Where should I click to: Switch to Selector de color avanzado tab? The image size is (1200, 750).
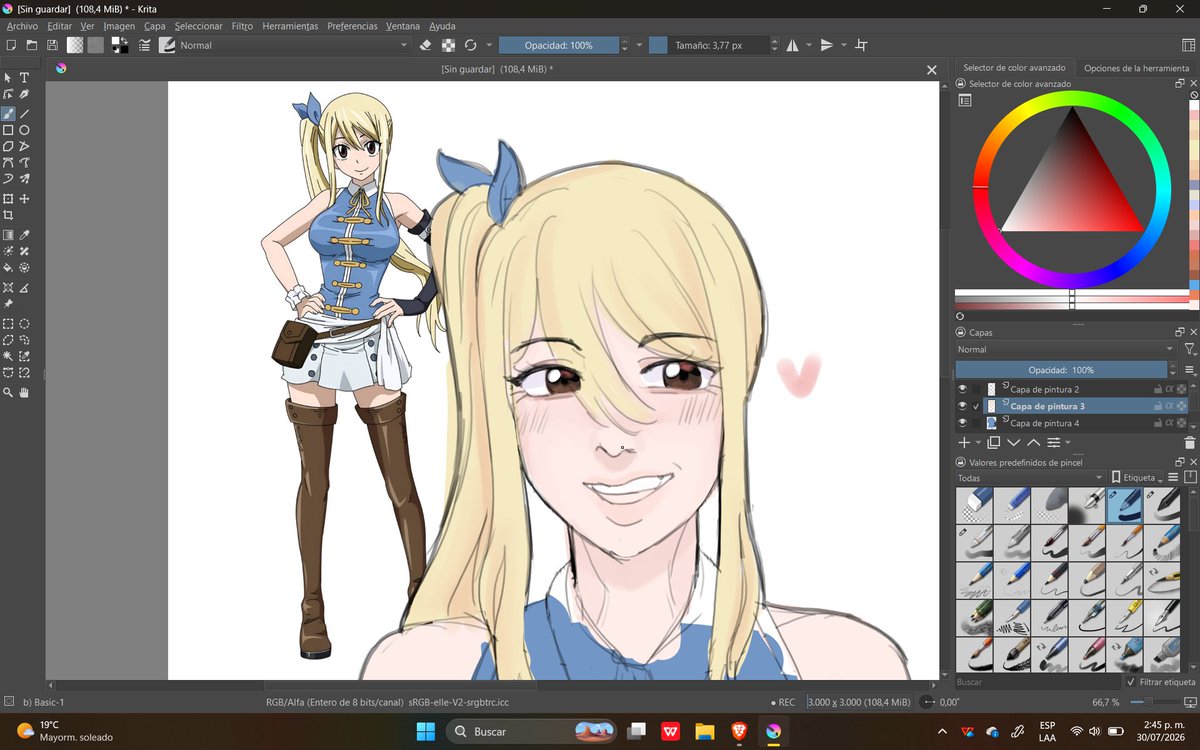click(x=1014, y=68)
